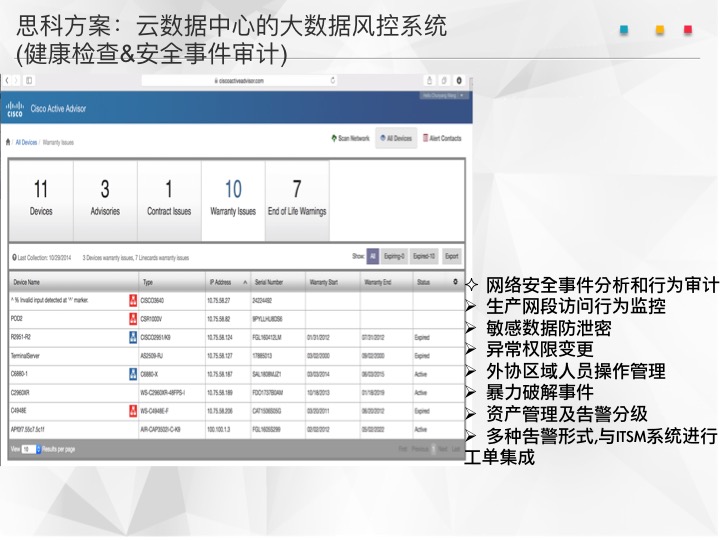Image resolution: width=720 pixels, height=540 pixels.
Task: Click the blue device icon on the R2951-R2 row
Action: coord(133,337)
